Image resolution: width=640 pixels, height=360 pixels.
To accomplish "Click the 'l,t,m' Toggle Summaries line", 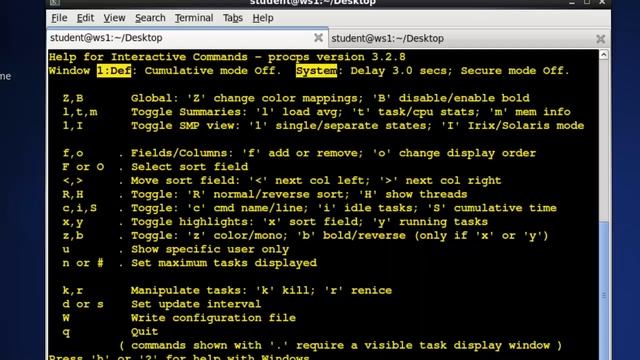I will tap(316, 112).
